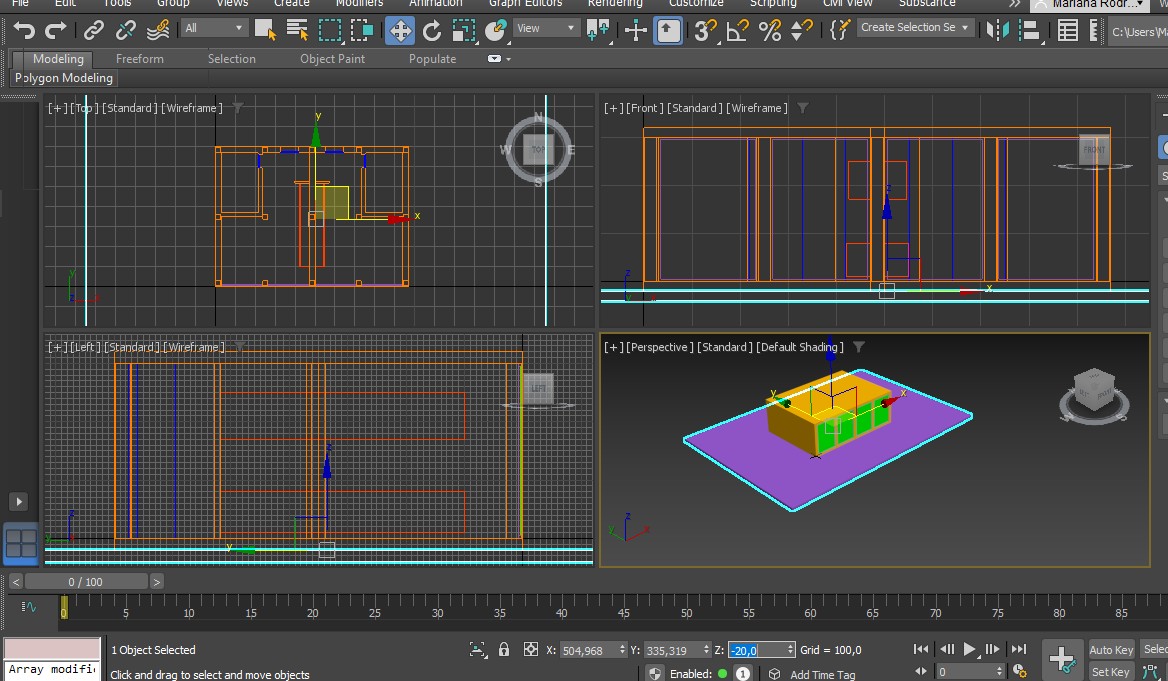Open the Select by Name list icon

[x=296, y=30]
